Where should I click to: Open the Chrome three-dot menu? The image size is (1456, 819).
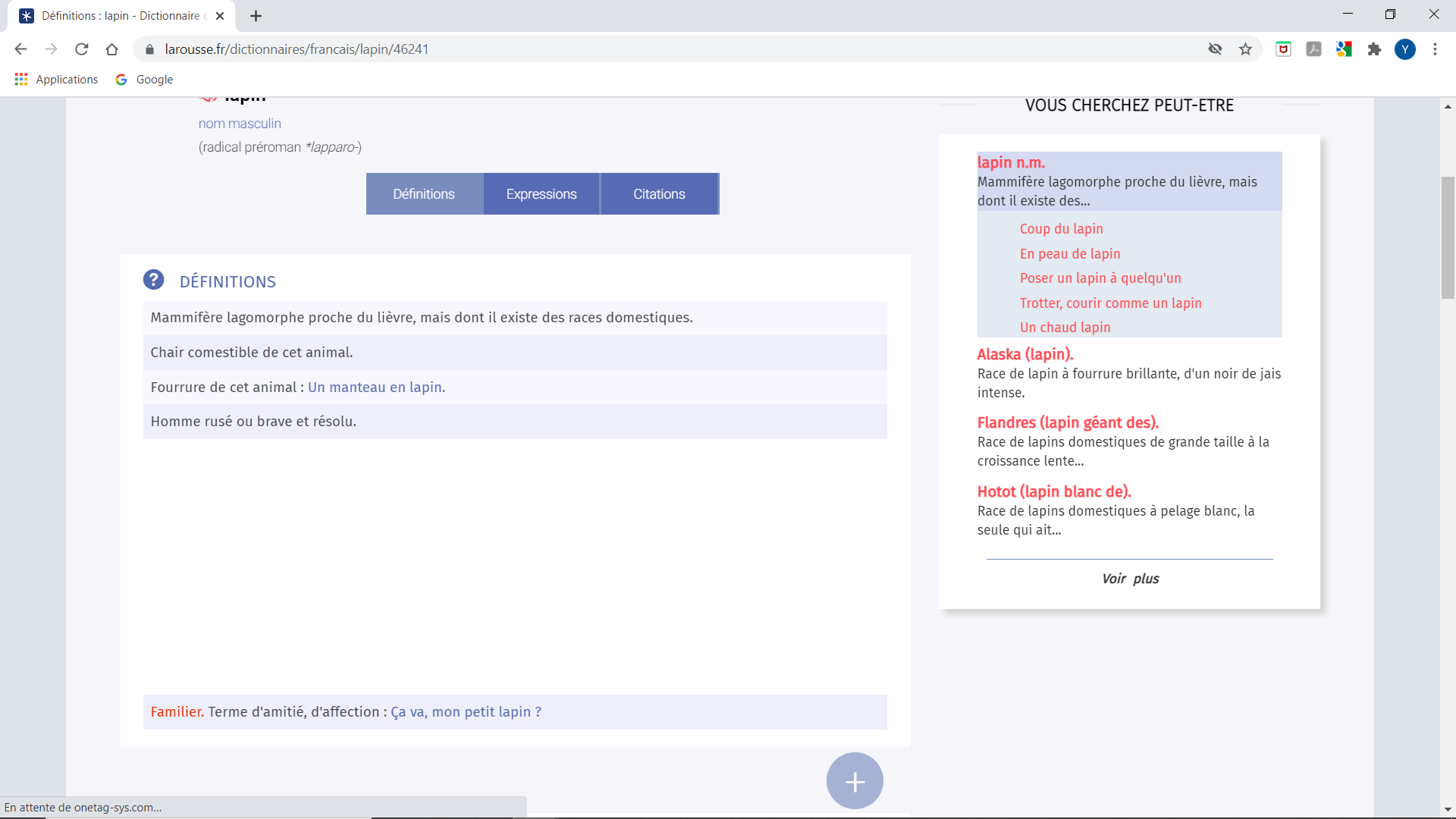1435,49
